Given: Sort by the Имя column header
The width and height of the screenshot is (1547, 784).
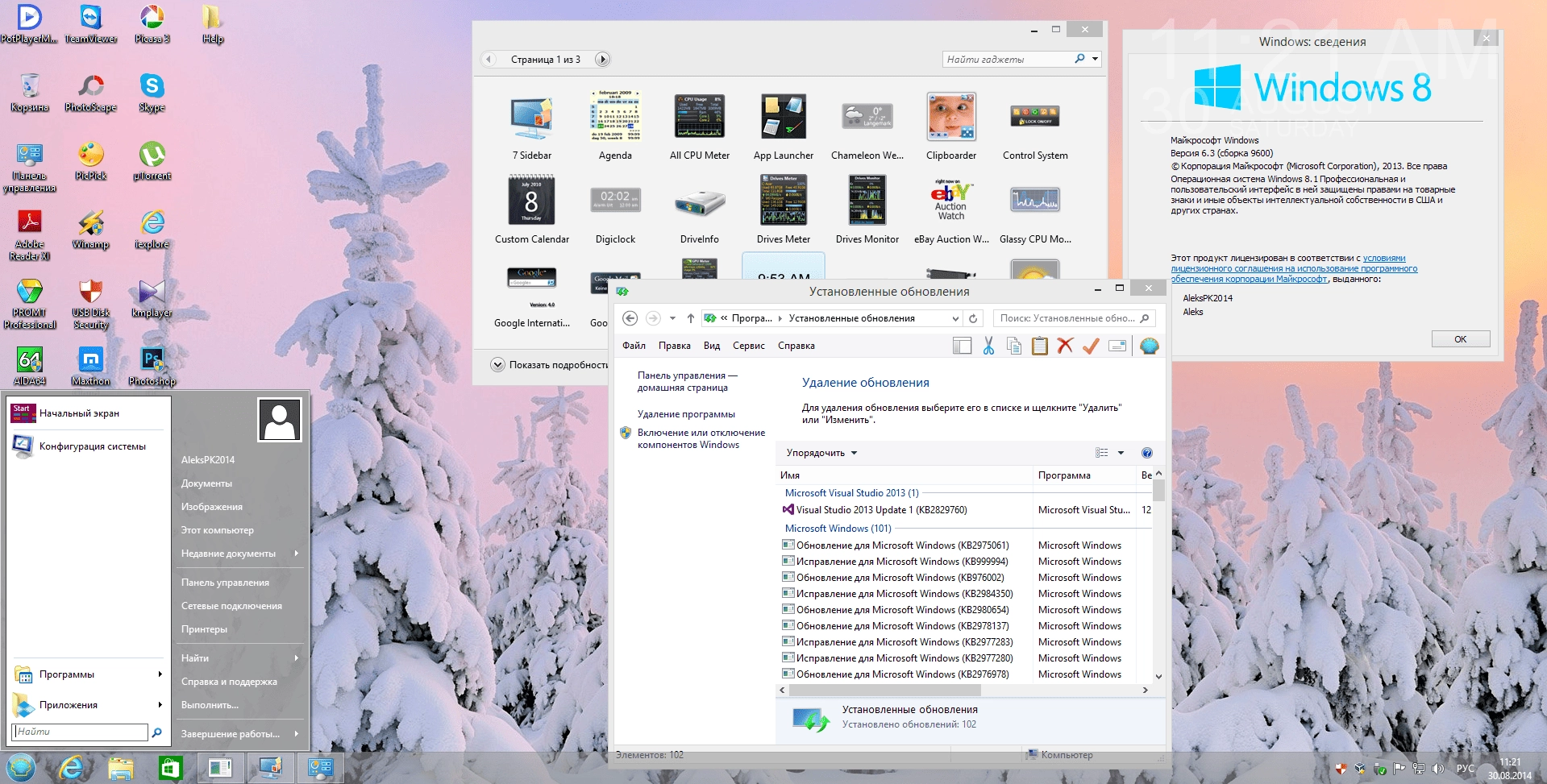Looking at the screenshot, I should coord(904,475).
